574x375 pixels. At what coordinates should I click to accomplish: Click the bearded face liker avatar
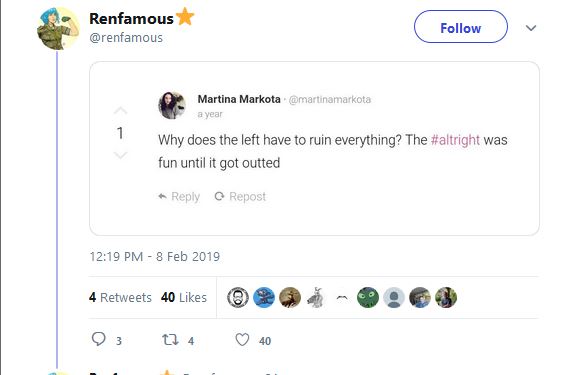pos(238,297)
